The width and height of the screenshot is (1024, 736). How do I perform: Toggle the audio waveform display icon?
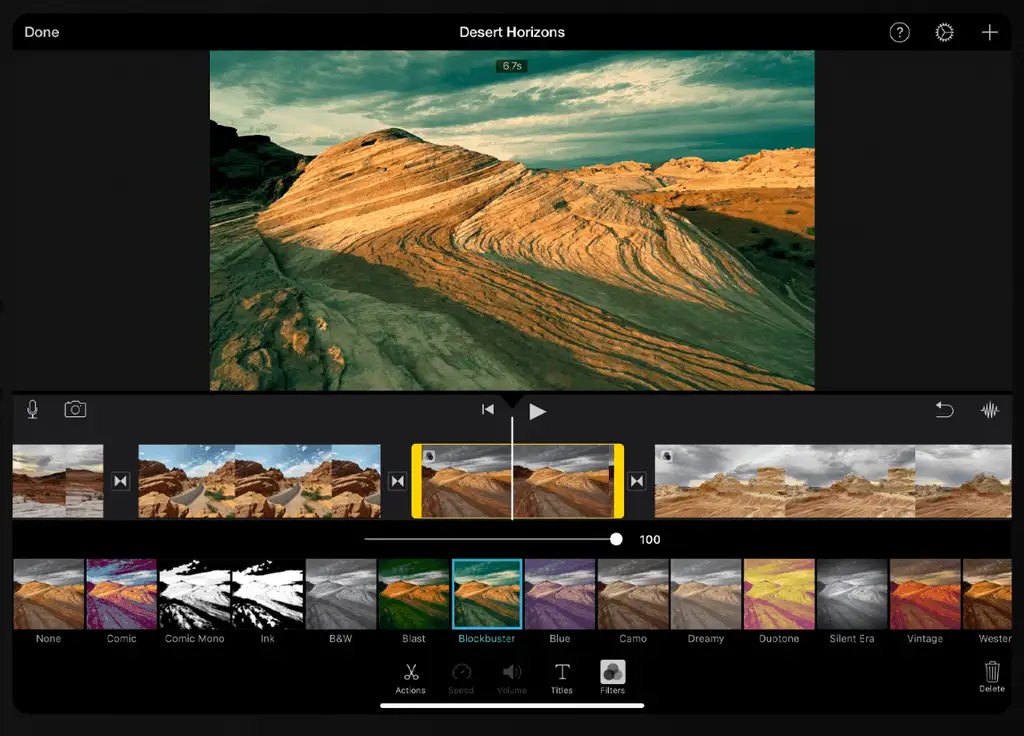pyautogui.click(x=990, y=410)
